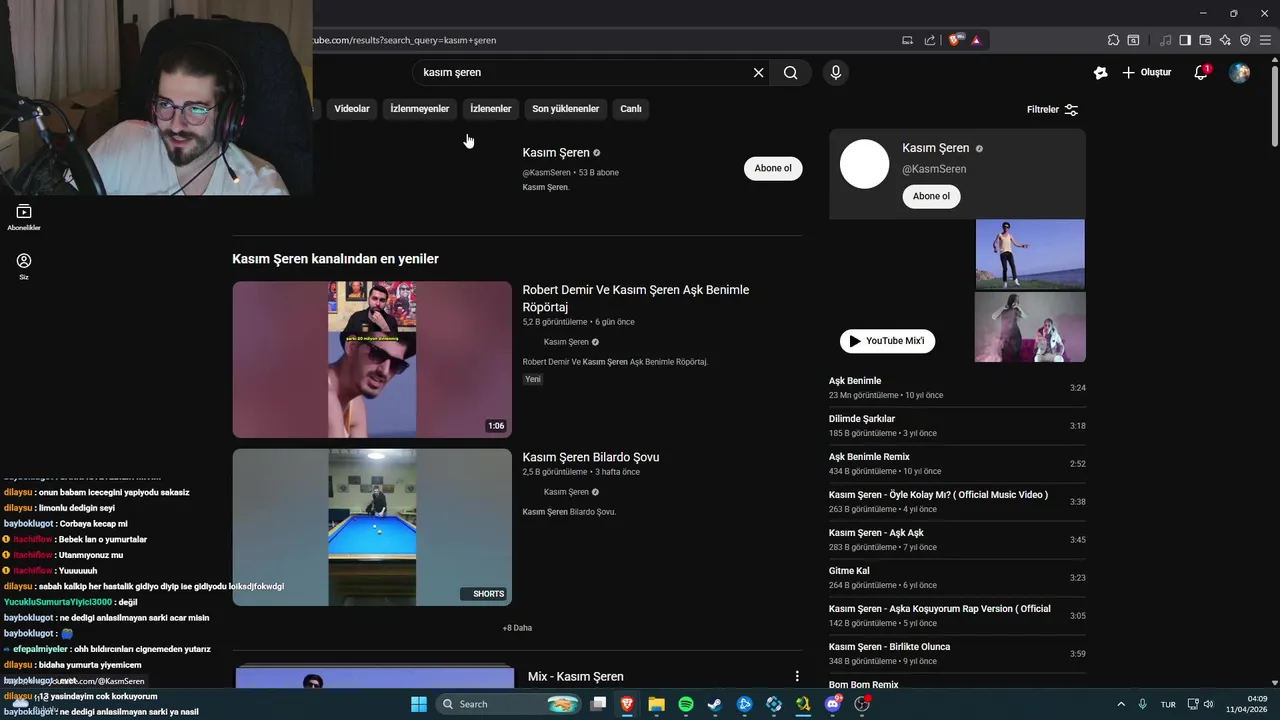This screenshot has height=720, width=1280.
Task: Clear the search box with the X
Action: pos(758,72)
